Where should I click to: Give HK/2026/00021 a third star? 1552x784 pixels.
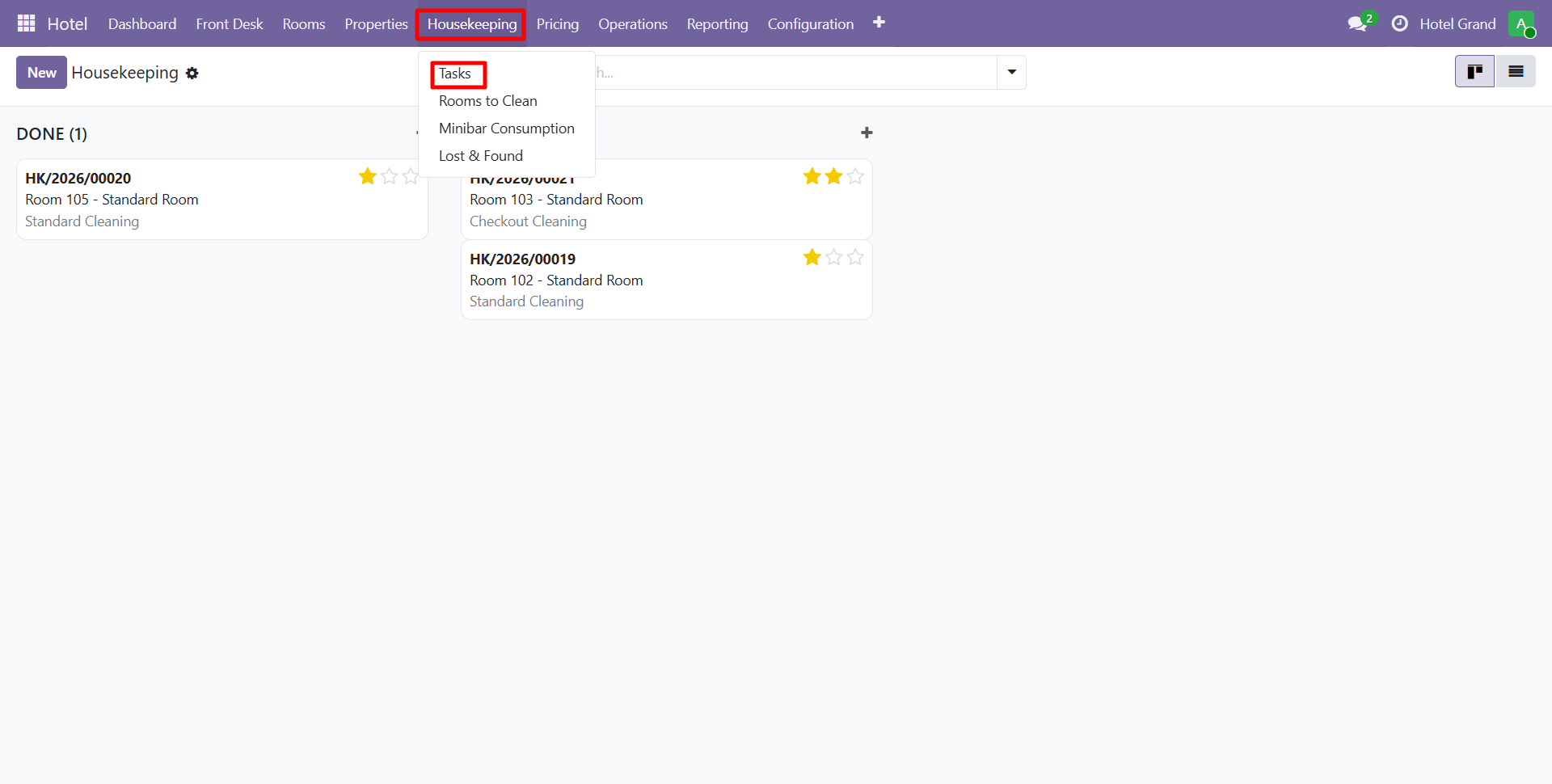click(855, 176)
